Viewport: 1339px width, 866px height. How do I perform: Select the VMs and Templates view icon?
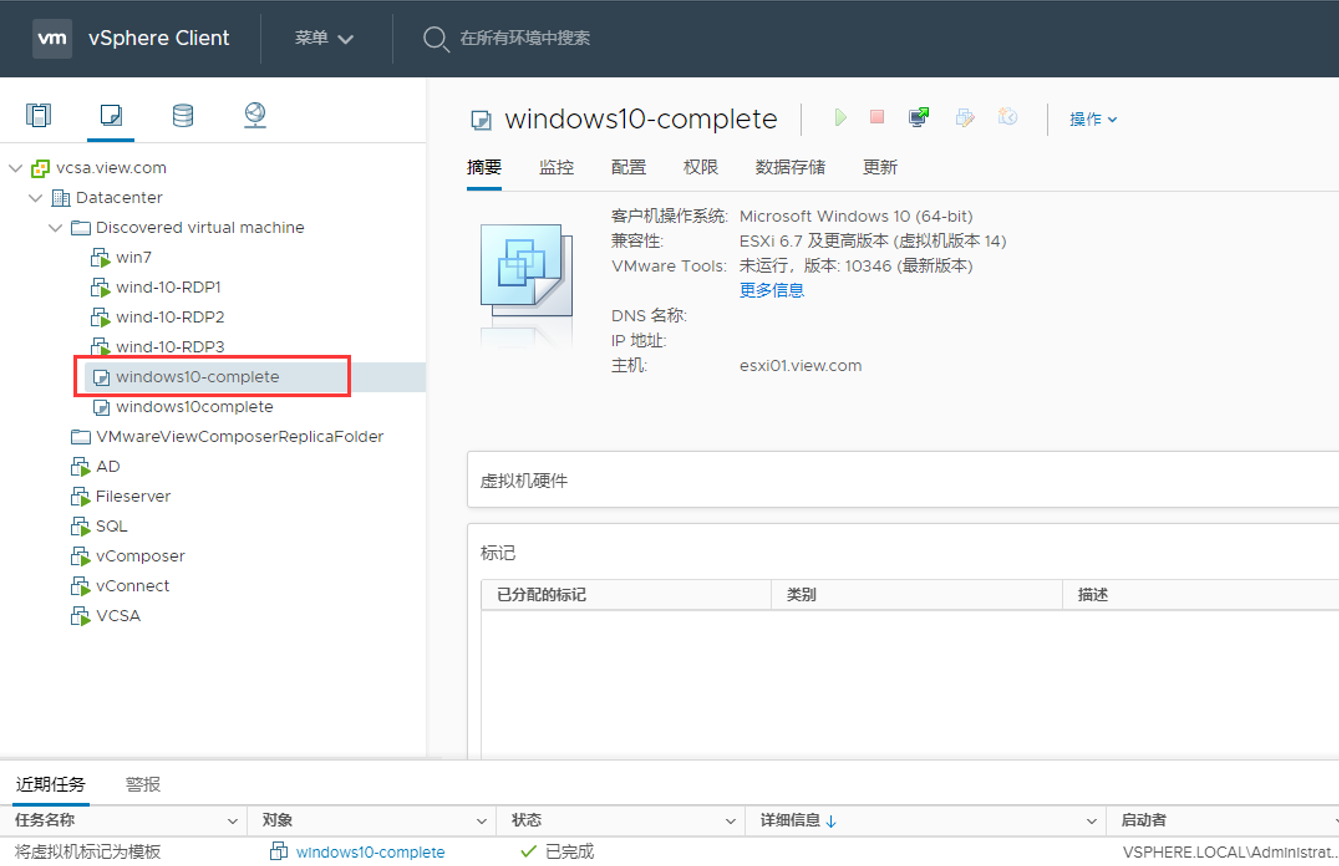pos(111,115)
